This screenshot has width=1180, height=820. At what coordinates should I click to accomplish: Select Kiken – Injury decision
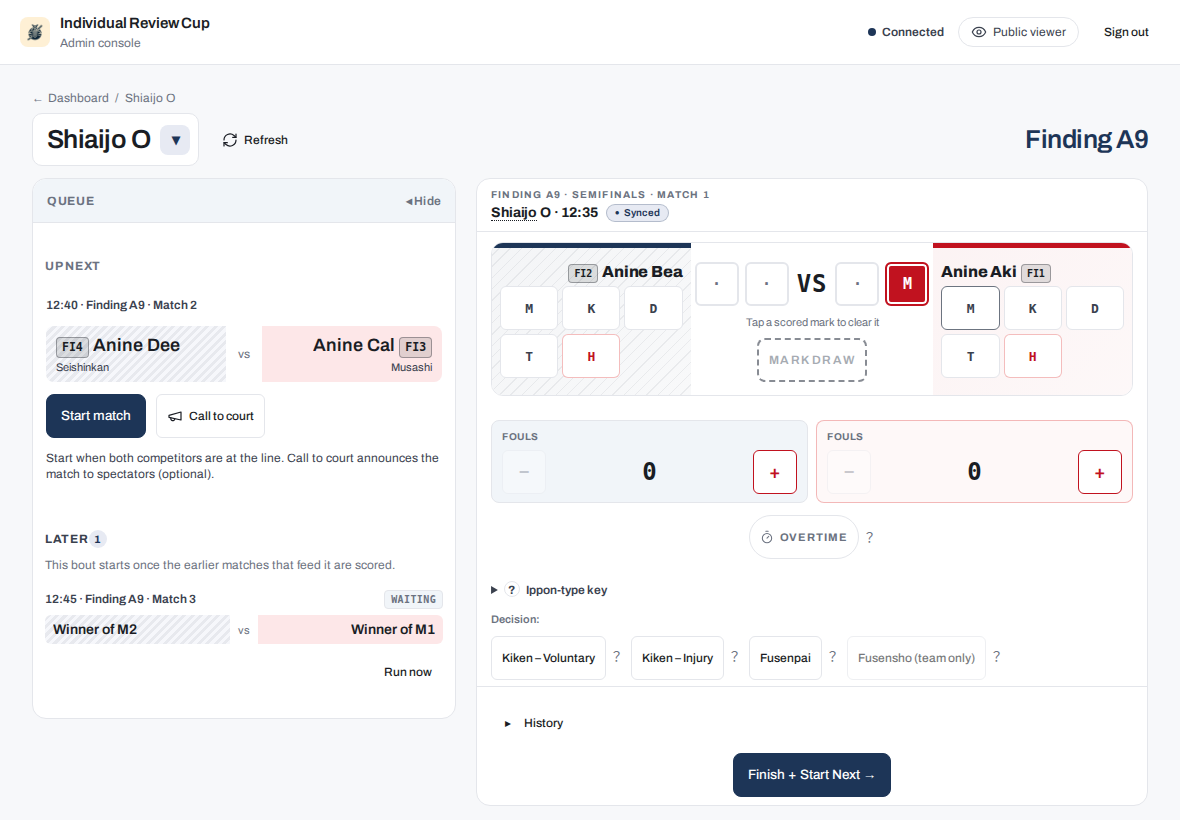pyautogui.click(x=677, y=658)
